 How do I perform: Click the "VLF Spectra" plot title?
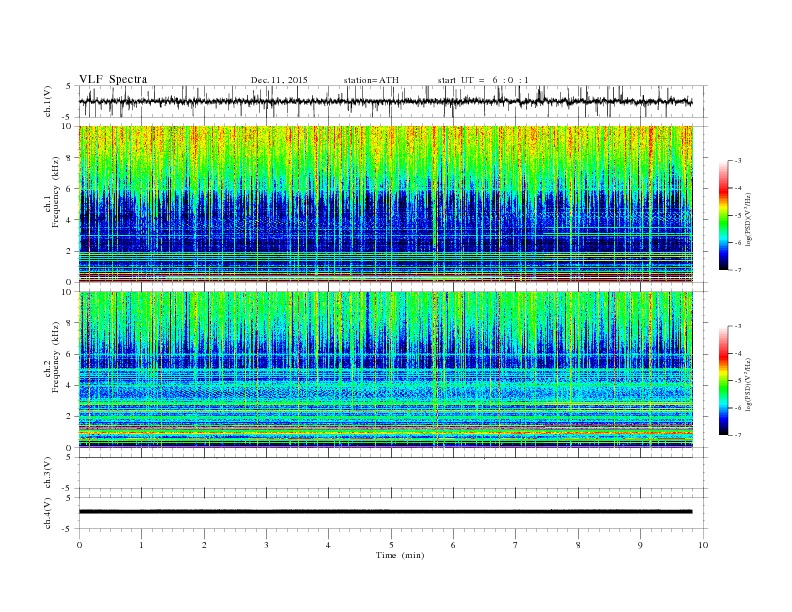click(113, 79)
